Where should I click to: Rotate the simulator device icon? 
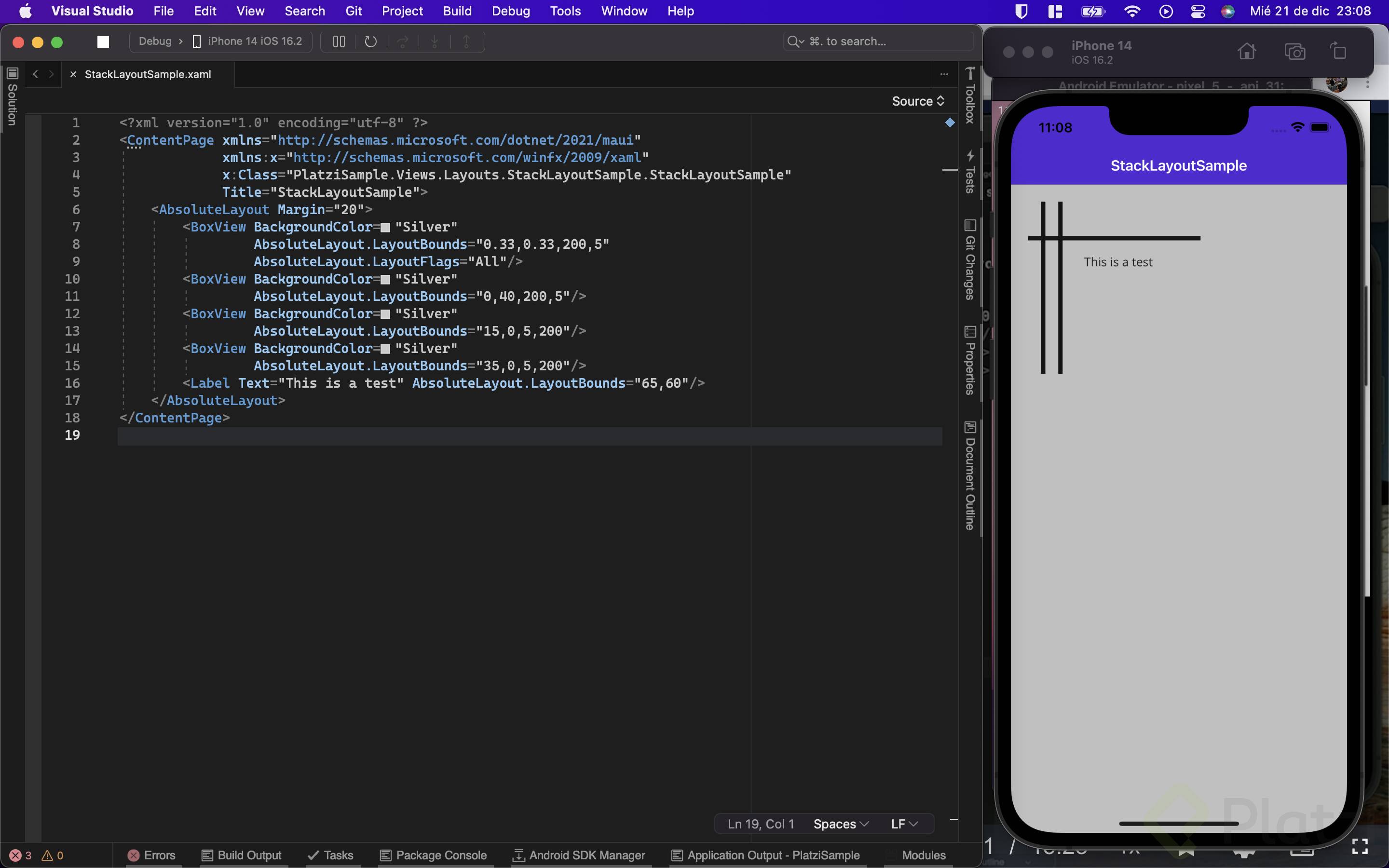click(1338, 51)
